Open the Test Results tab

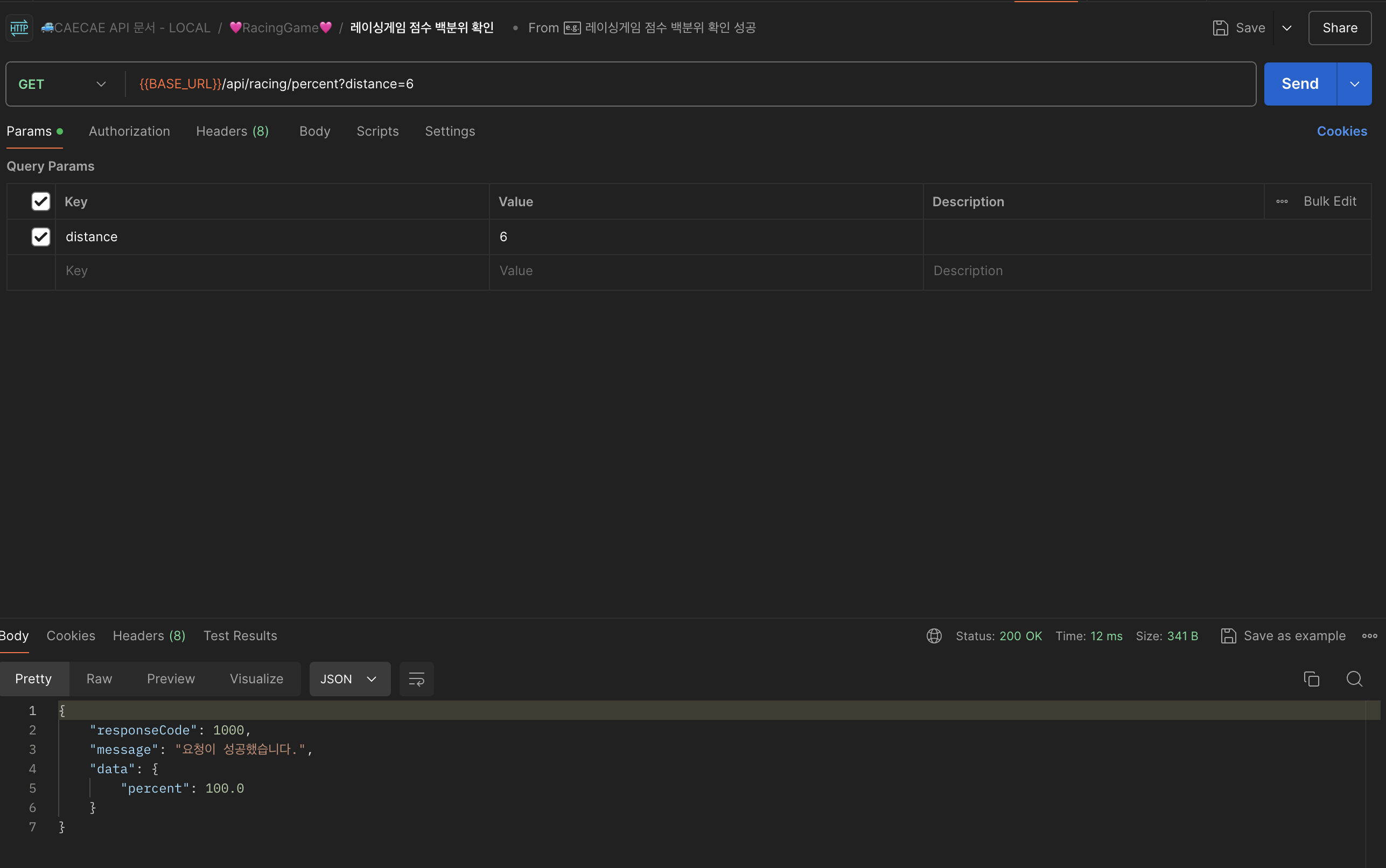pyautogui.click(x=240, y=635)
